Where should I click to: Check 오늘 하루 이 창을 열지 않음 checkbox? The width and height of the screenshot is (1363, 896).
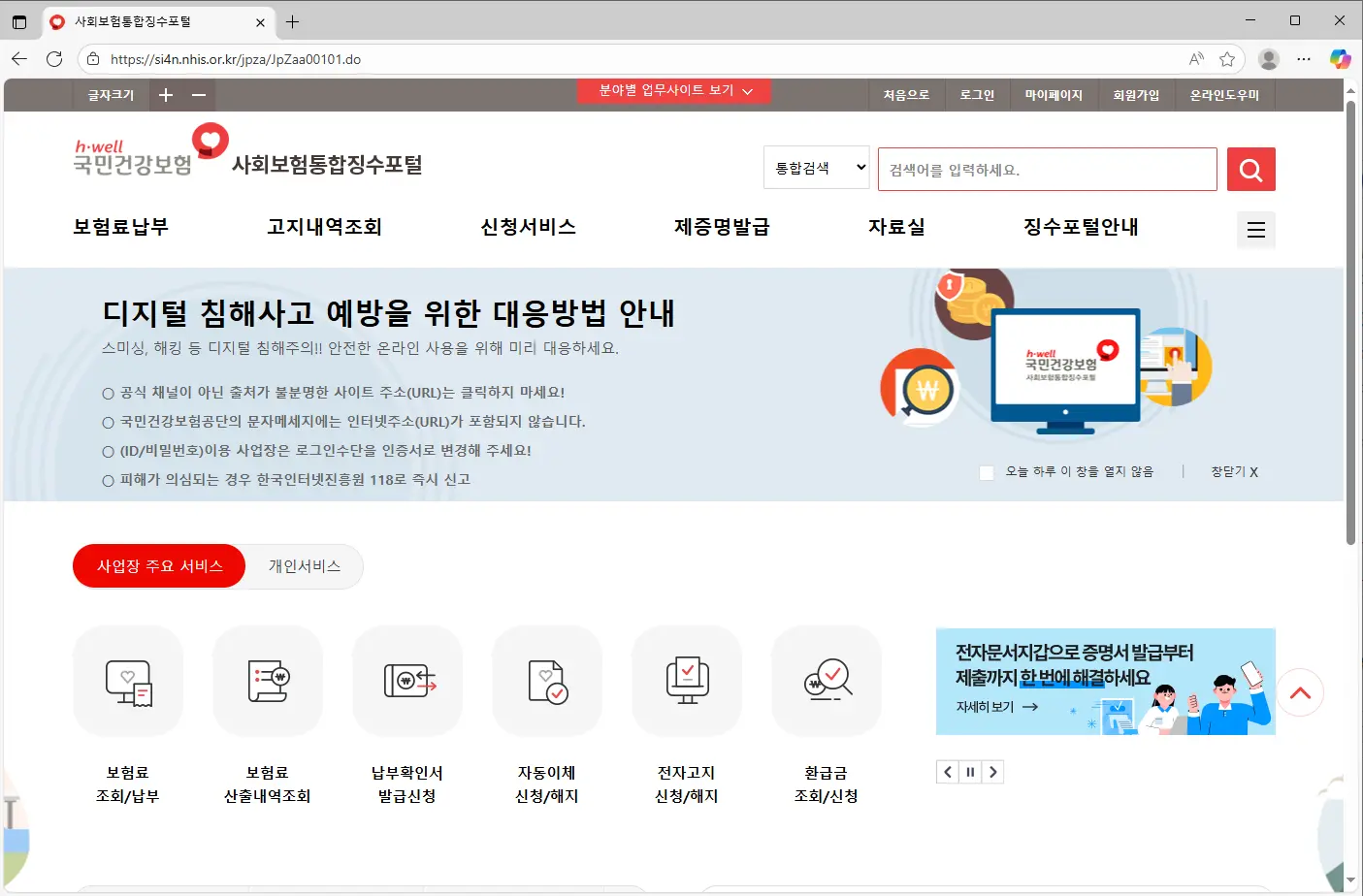click(x=987, y=472)
